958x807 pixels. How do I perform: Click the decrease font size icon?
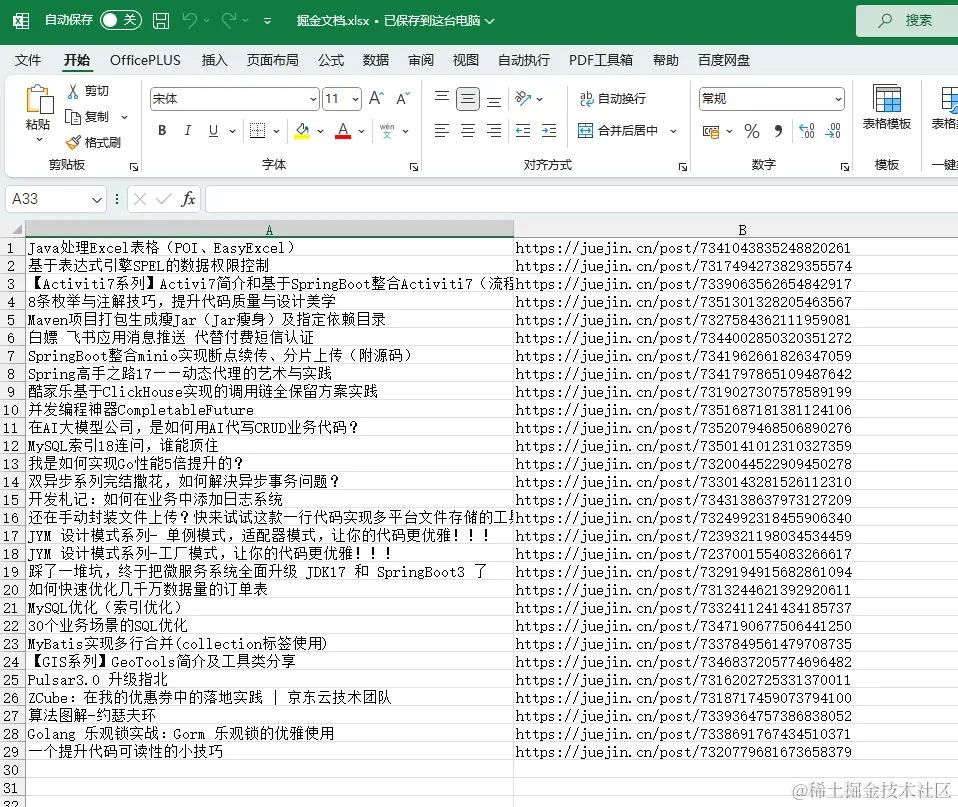point(403,98)
